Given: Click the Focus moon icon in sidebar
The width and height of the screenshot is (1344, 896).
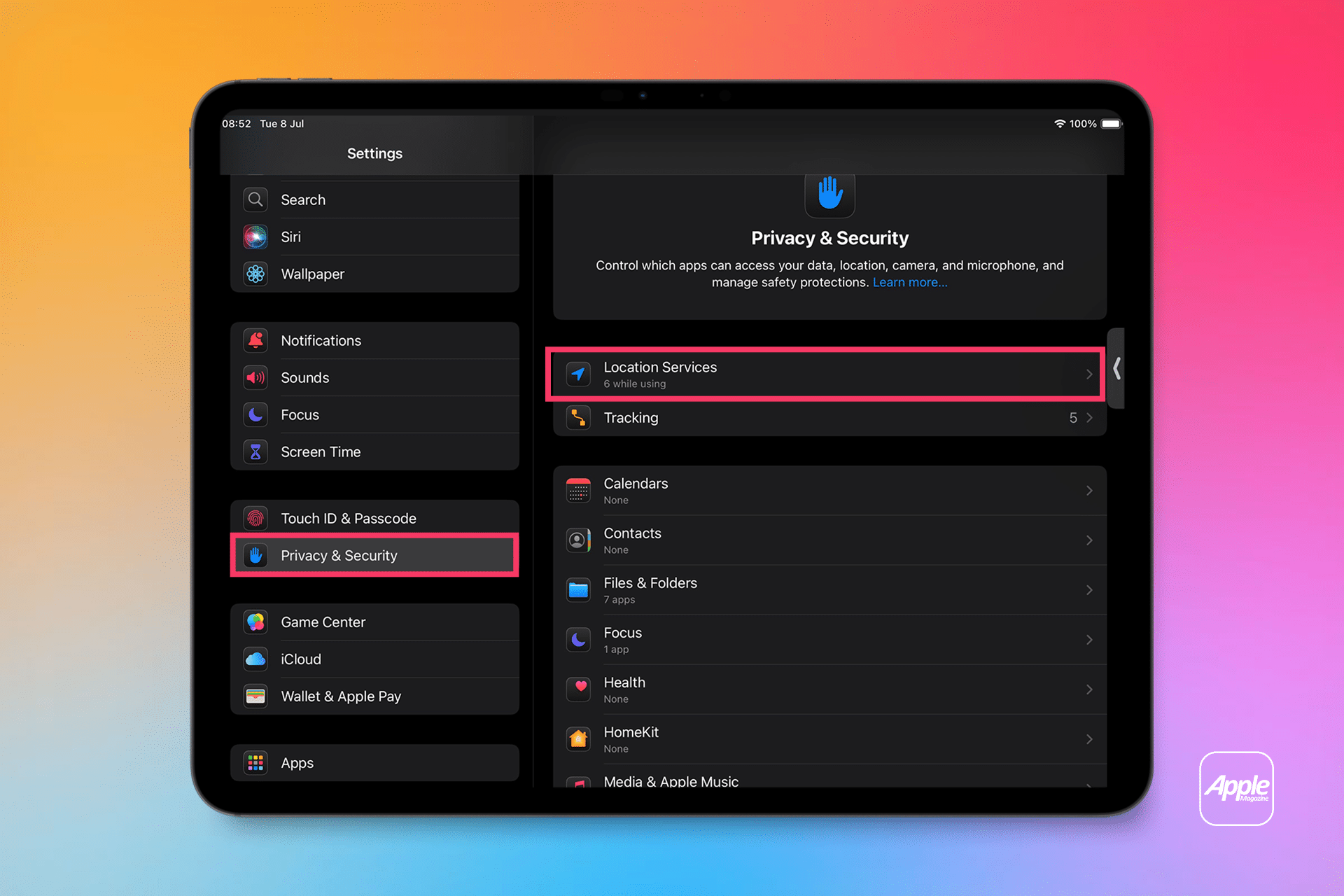Looking at the screenshot, I should [x=255, y=414].
